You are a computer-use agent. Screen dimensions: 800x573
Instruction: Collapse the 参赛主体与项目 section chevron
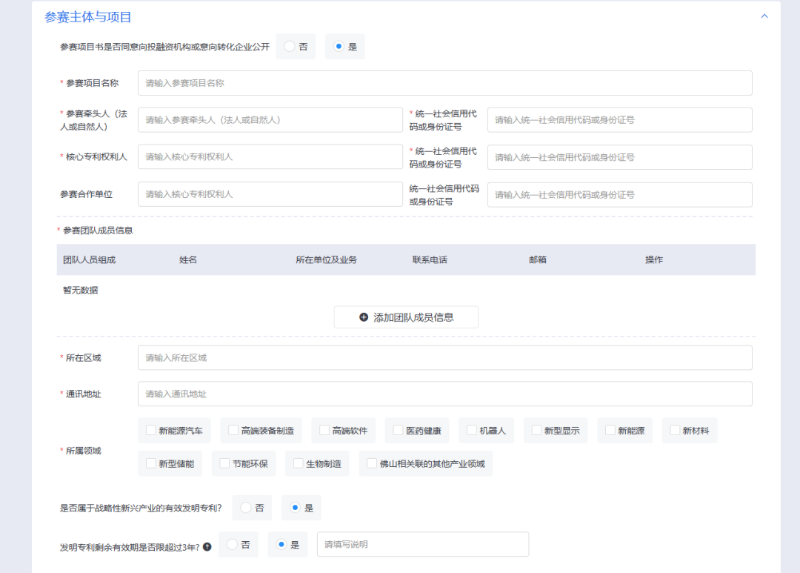click(x=764, y=17)
